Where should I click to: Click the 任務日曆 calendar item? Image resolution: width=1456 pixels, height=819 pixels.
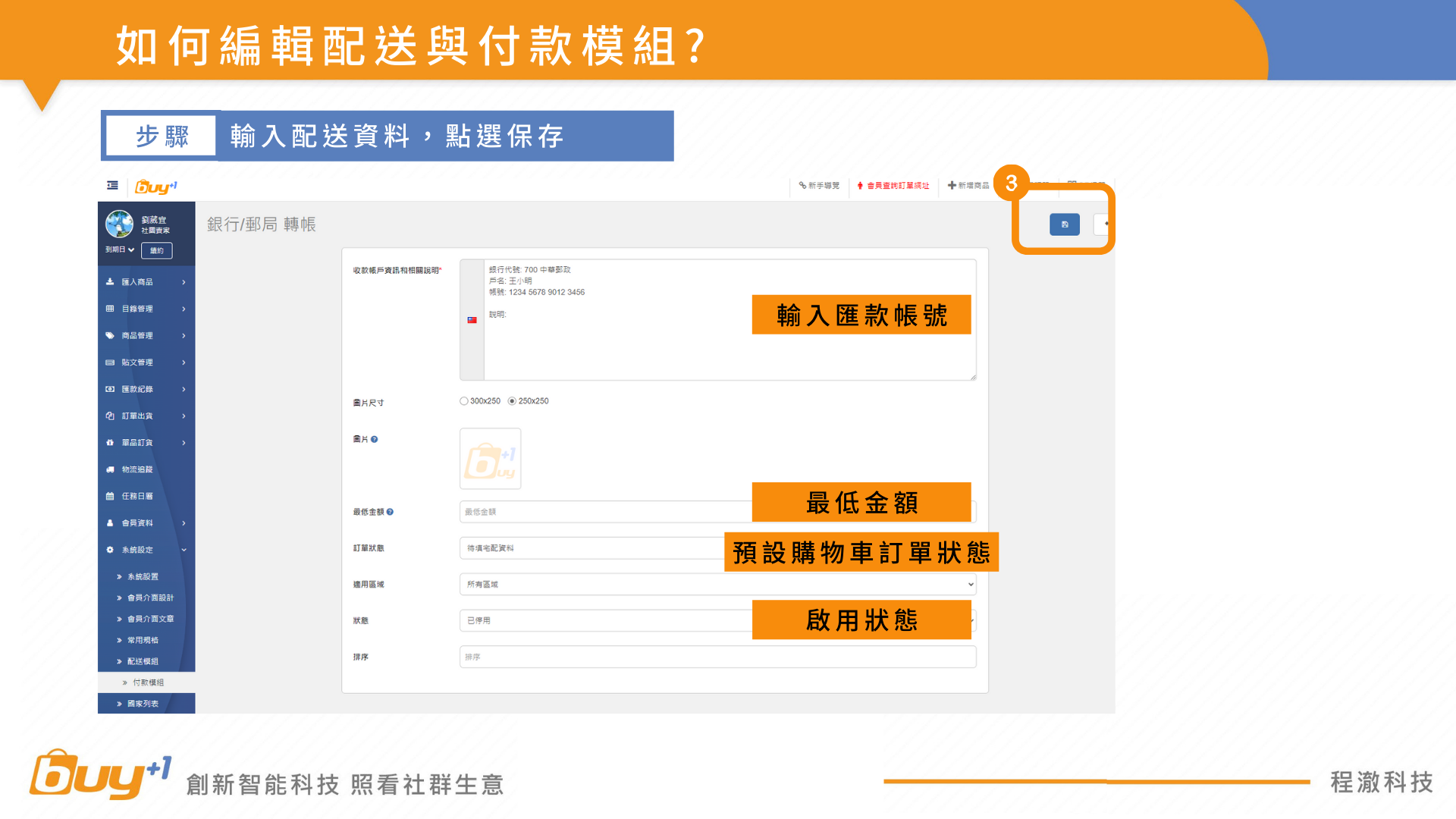136,496
